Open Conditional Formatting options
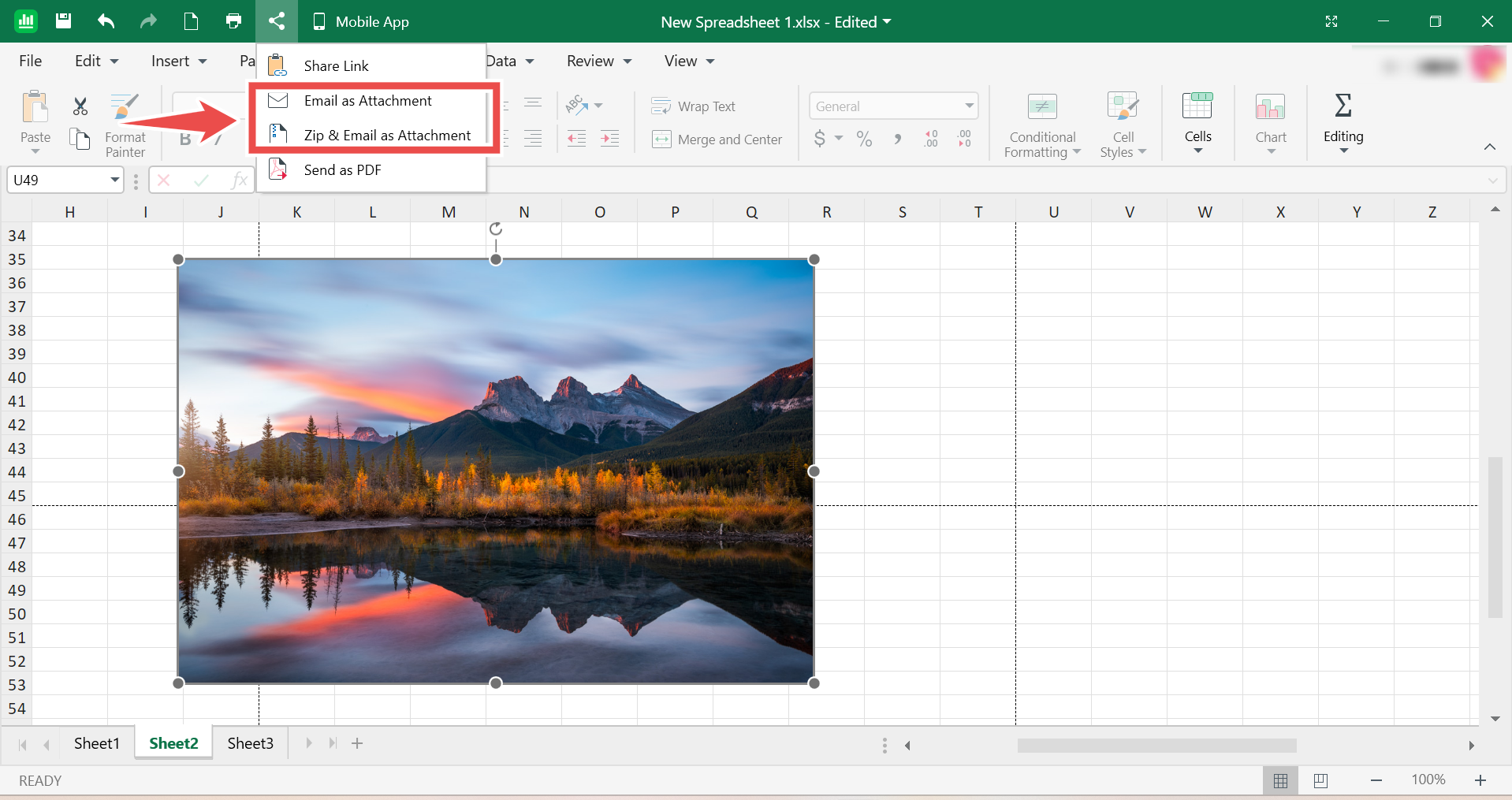The width and height of the screenshot is (1512, 800). (1041, 125)
